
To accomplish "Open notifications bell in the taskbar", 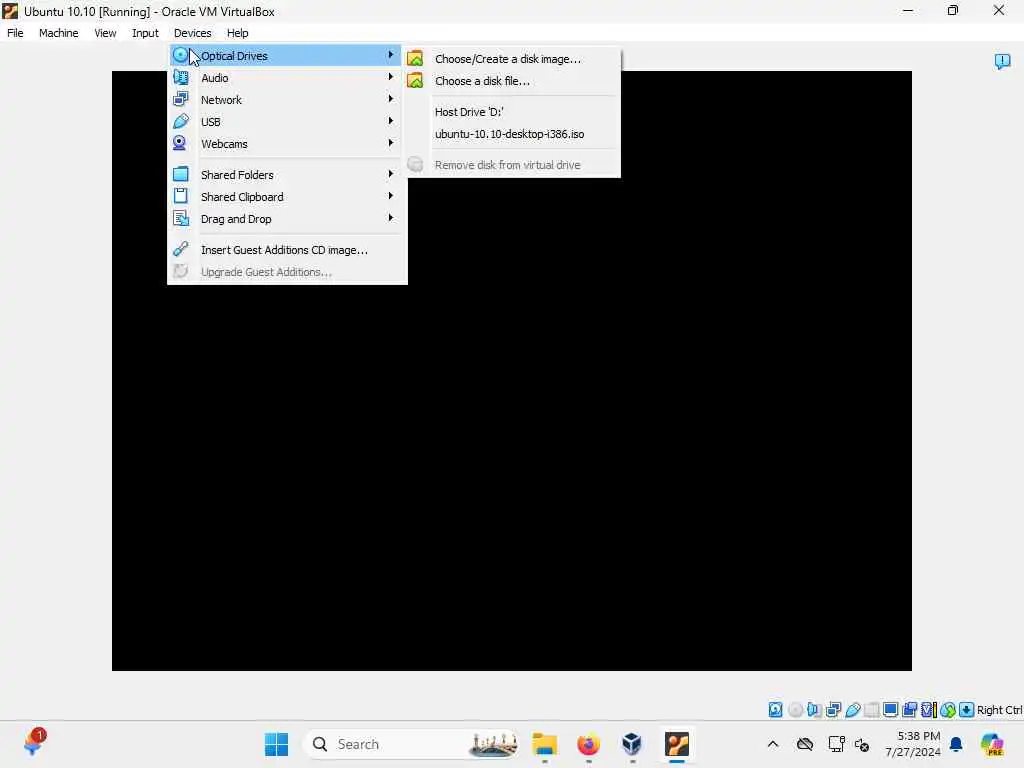I will pyautogui.click(x=956, y=744).
